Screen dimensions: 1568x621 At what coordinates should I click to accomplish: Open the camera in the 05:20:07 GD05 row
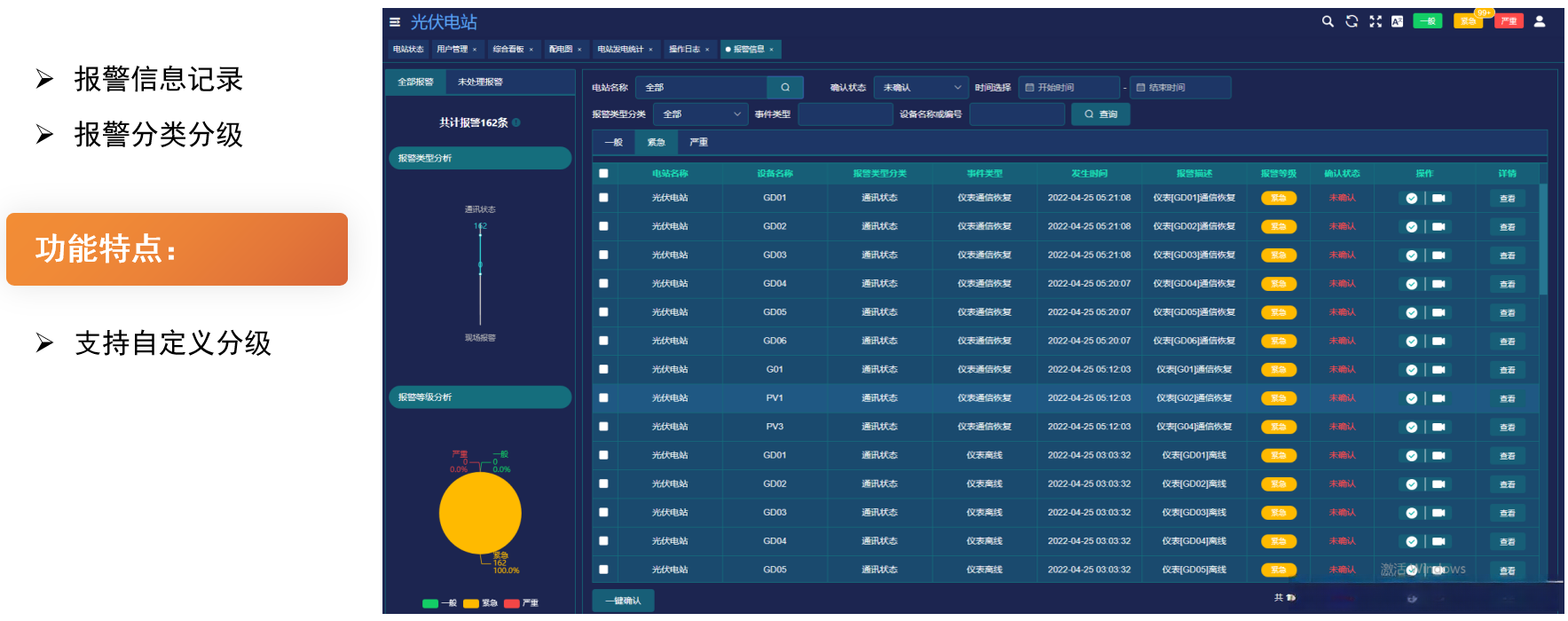[x=1438, y=312]
